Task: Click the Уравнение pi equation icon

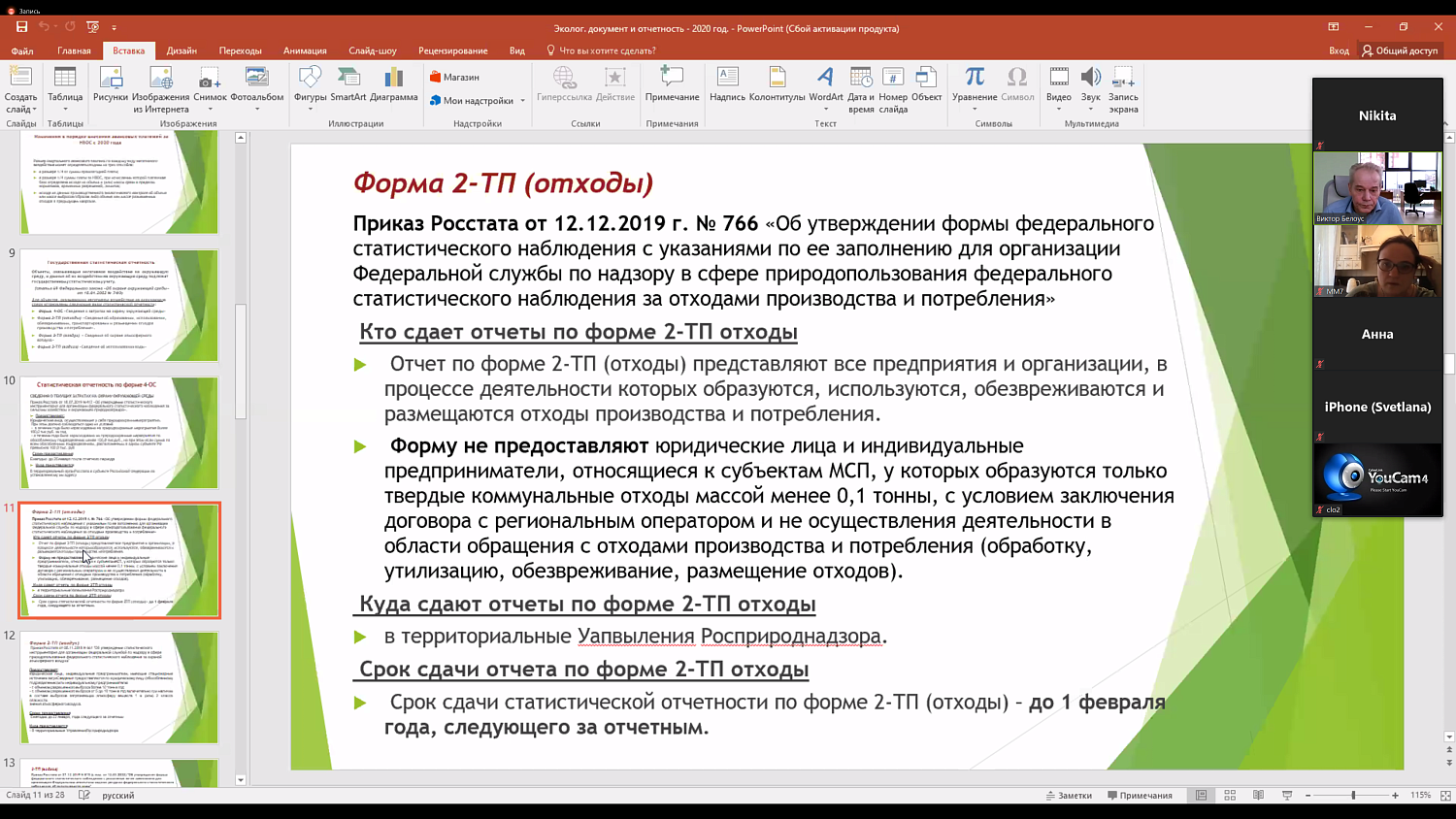Action: [x=975, y=78]
